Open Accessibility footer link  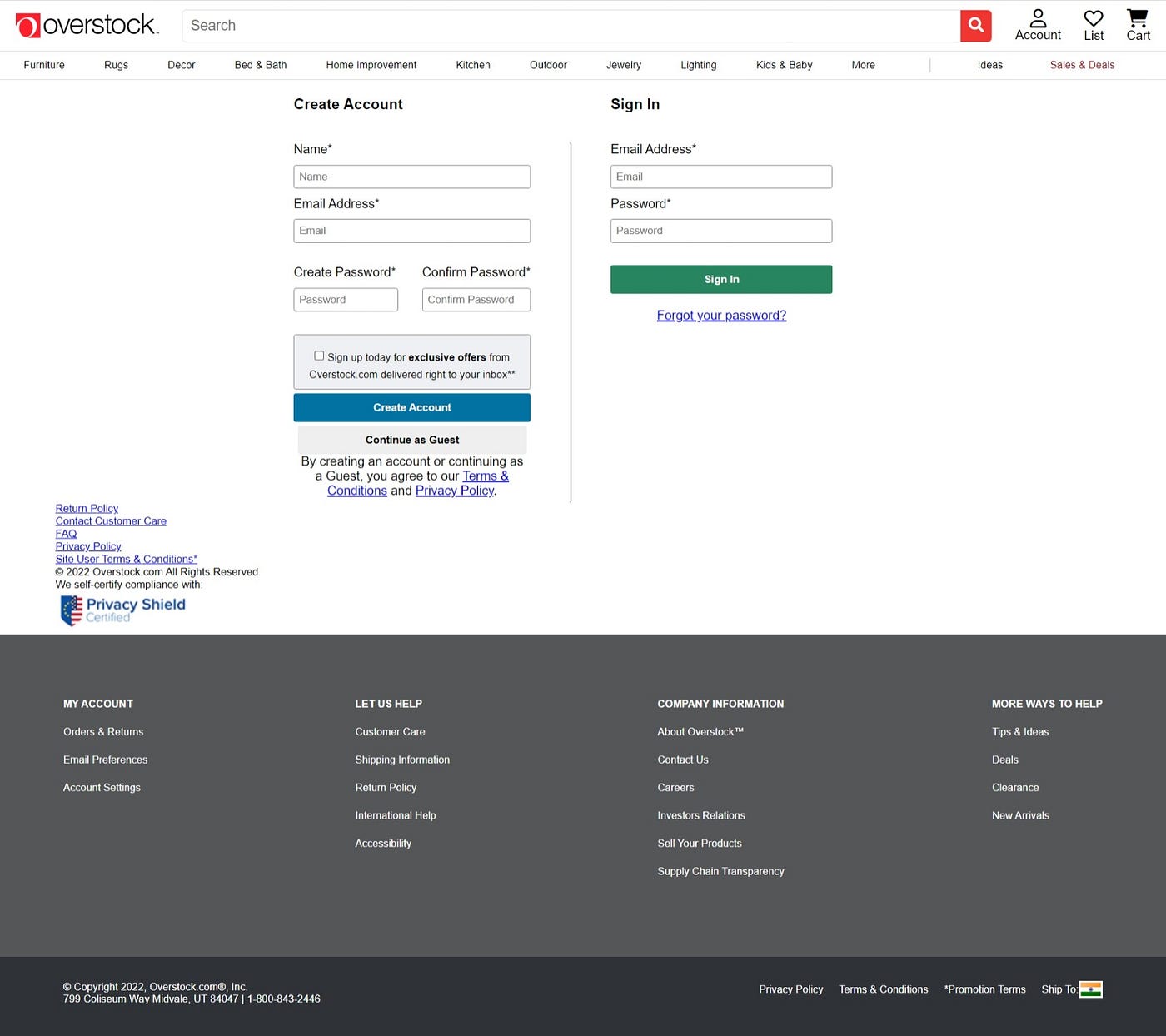pyautogui.click(x=383, y=844)
